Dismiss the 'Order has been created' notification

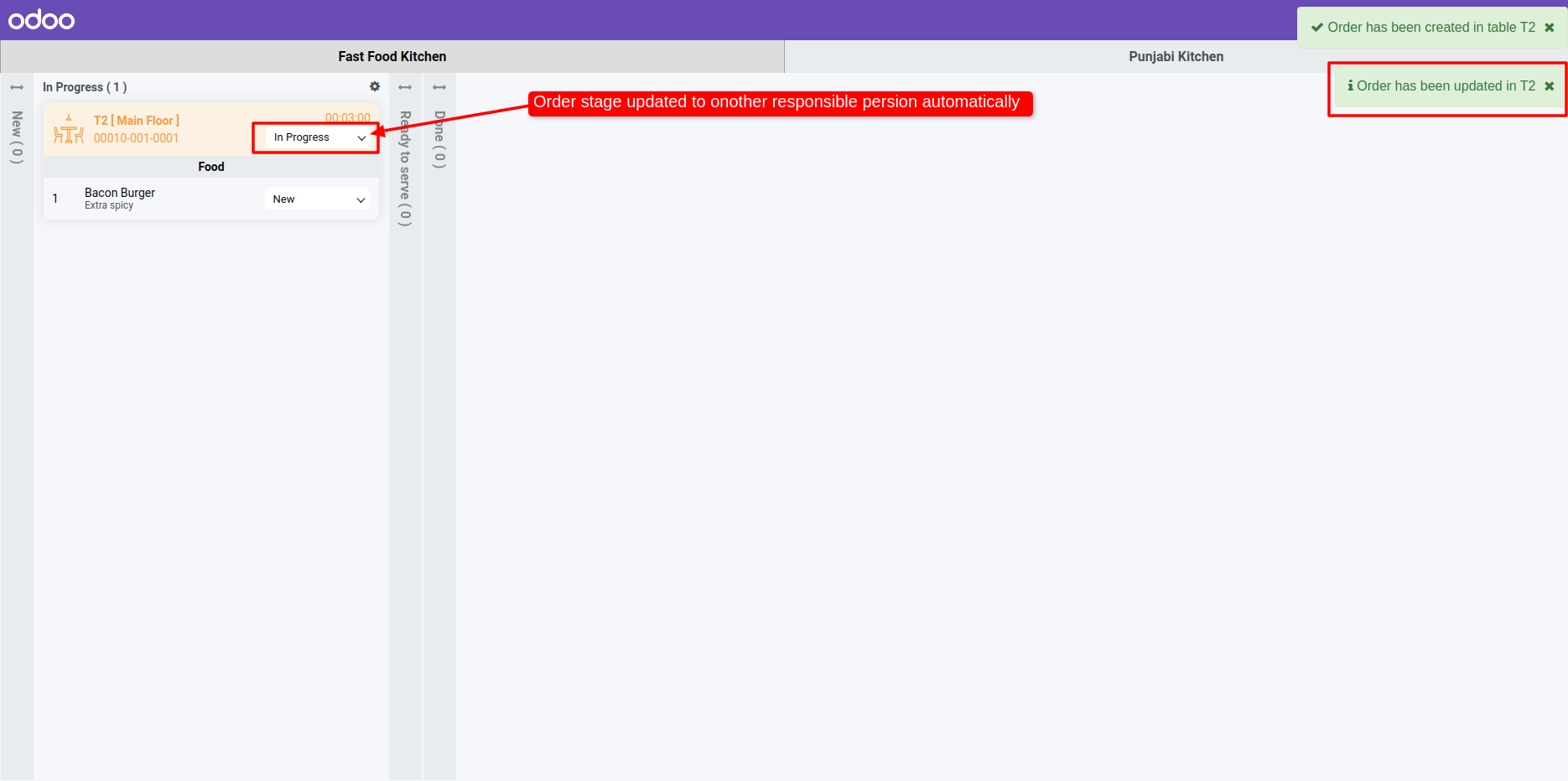click(1550, 28)
